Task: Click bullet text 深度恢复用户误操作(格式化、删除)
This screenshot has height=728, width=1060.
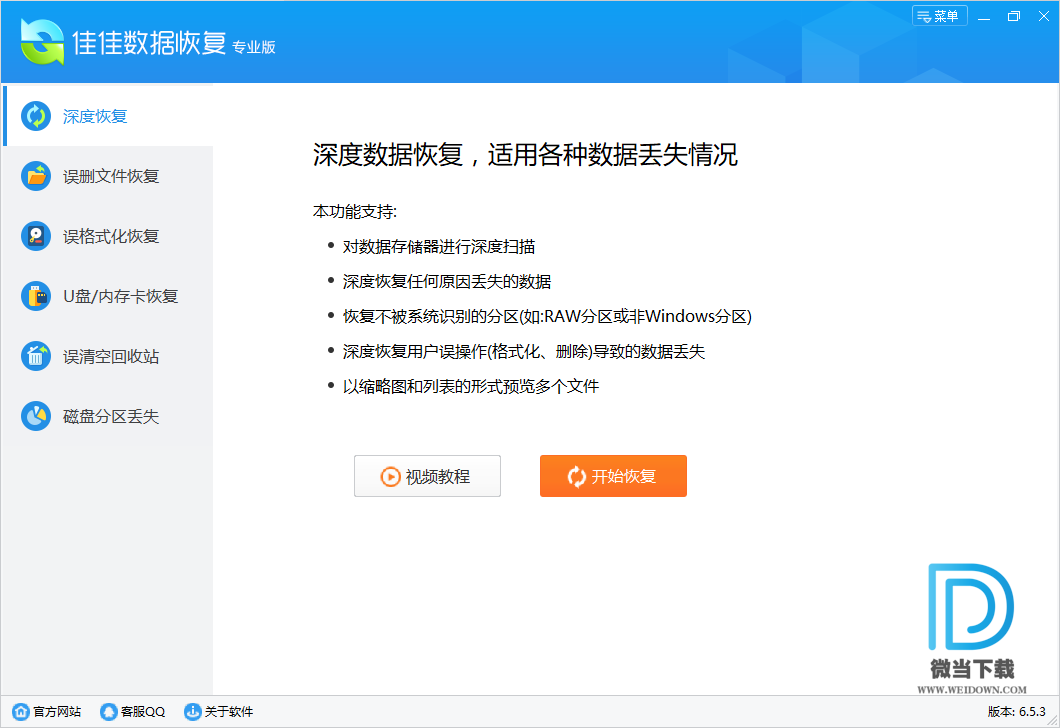Action: pos(524,351)
